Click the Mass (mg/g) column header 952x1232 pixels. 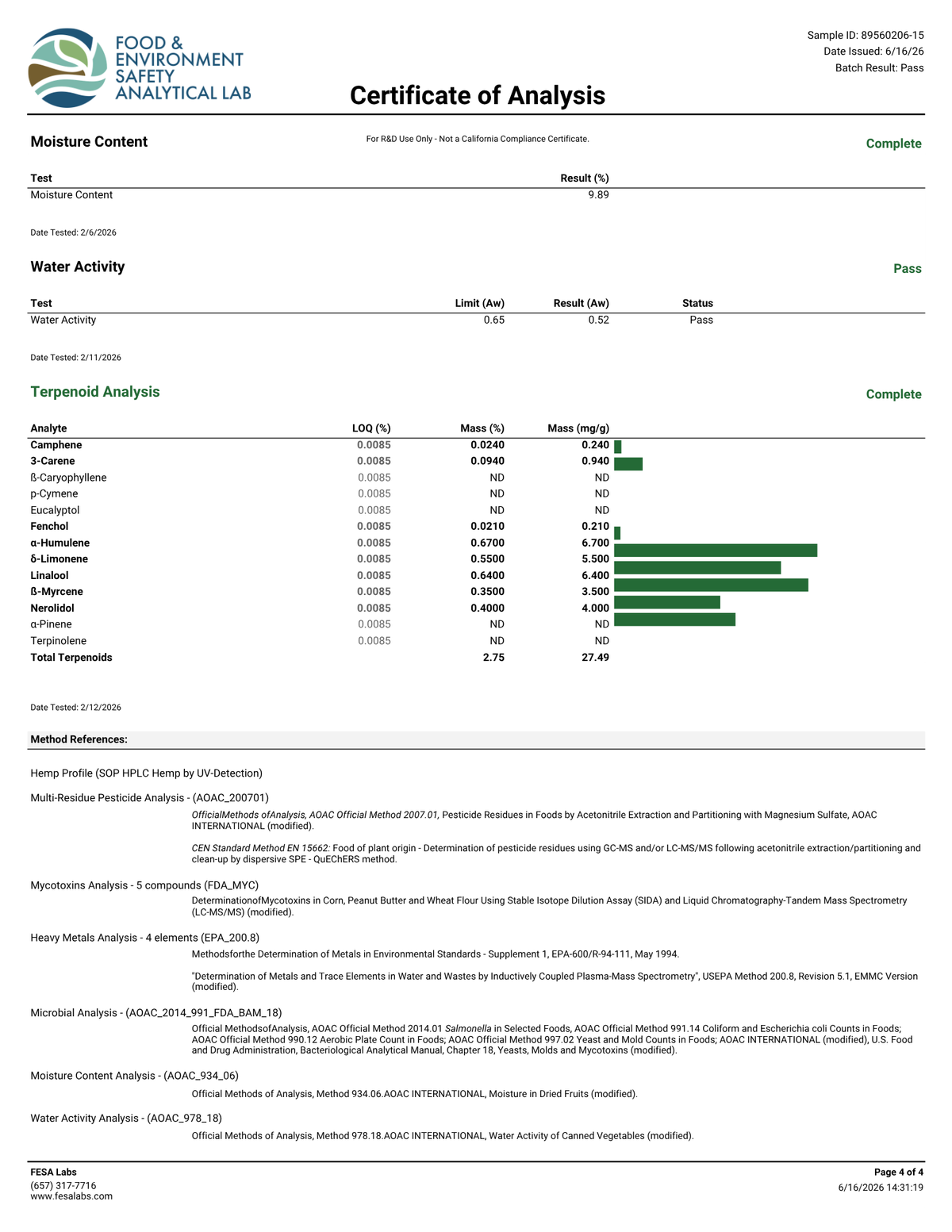pos(578,428)
